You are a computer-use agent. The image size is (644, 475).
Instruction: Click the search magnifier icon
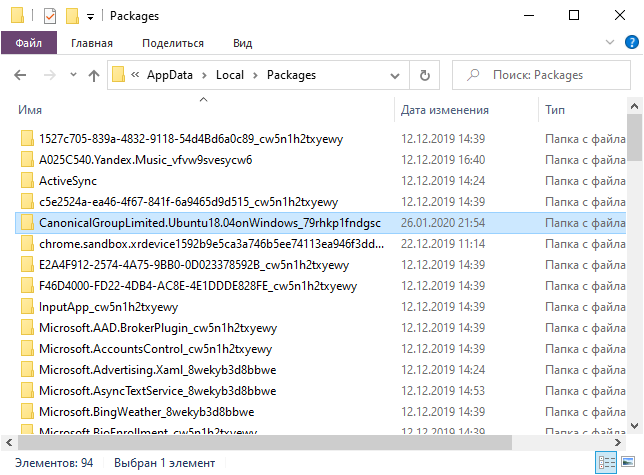point(473,75)
